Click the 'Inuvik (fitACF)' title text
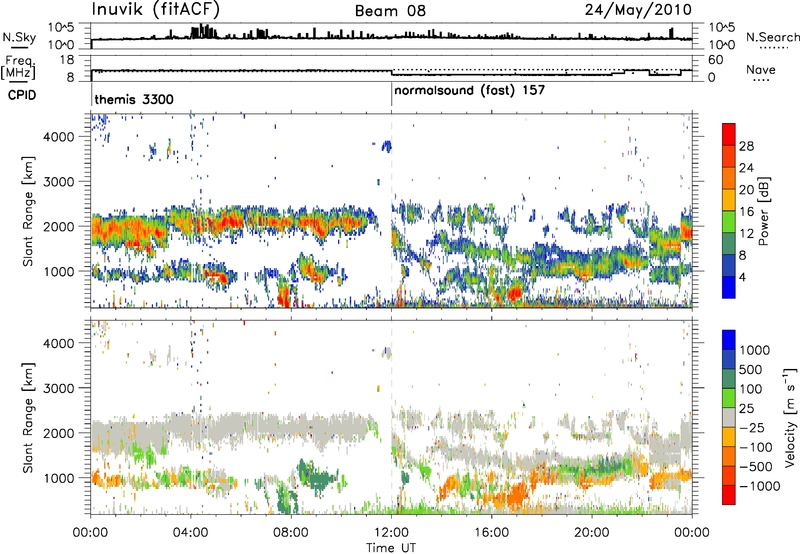Image resolution: width=800 pixels, height=554 pixels. [x=156, y=10]
